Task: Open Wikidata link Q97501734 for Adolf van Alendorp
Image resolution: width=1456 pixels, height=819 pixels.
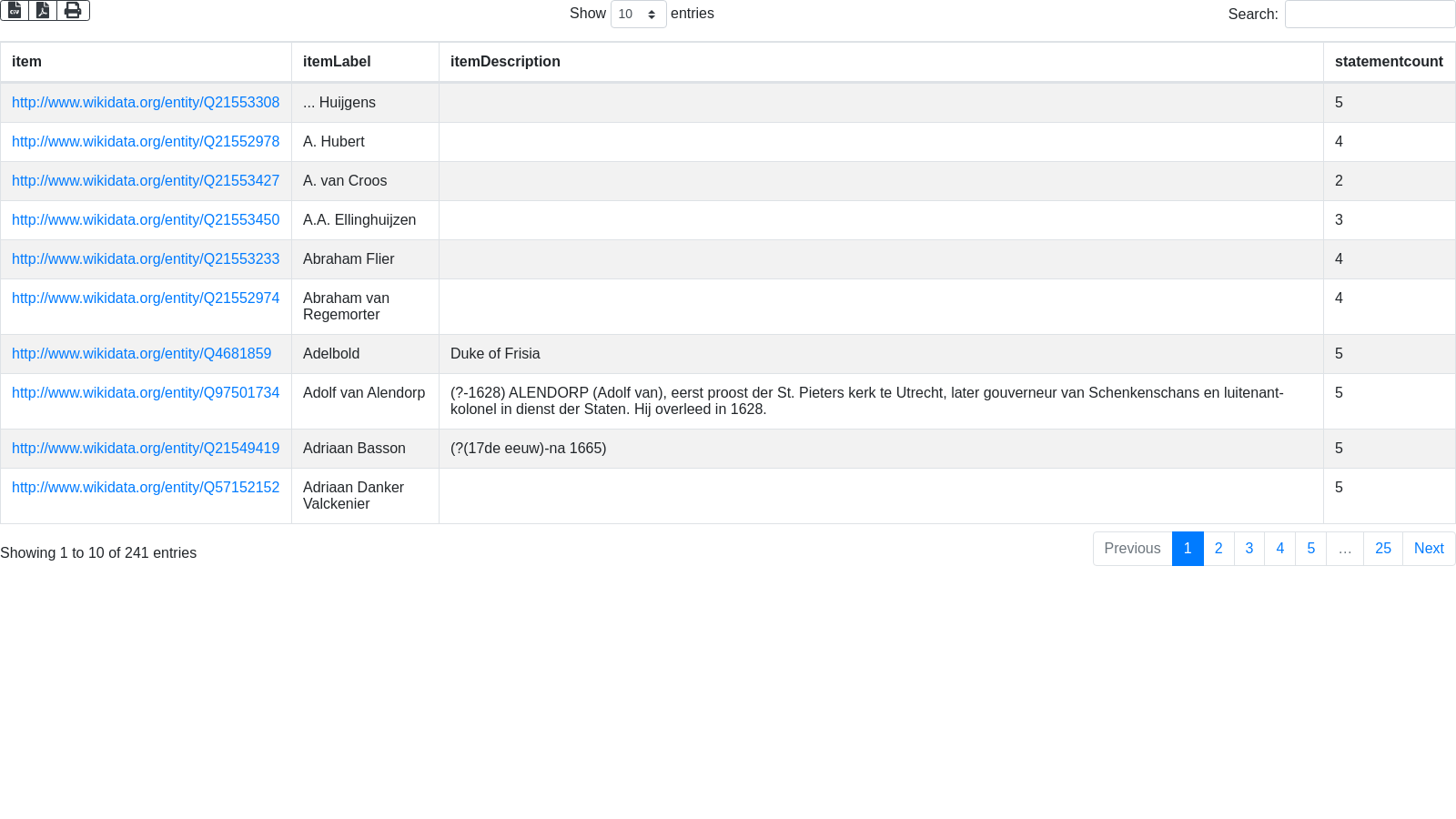Action: tap(146, 393)
